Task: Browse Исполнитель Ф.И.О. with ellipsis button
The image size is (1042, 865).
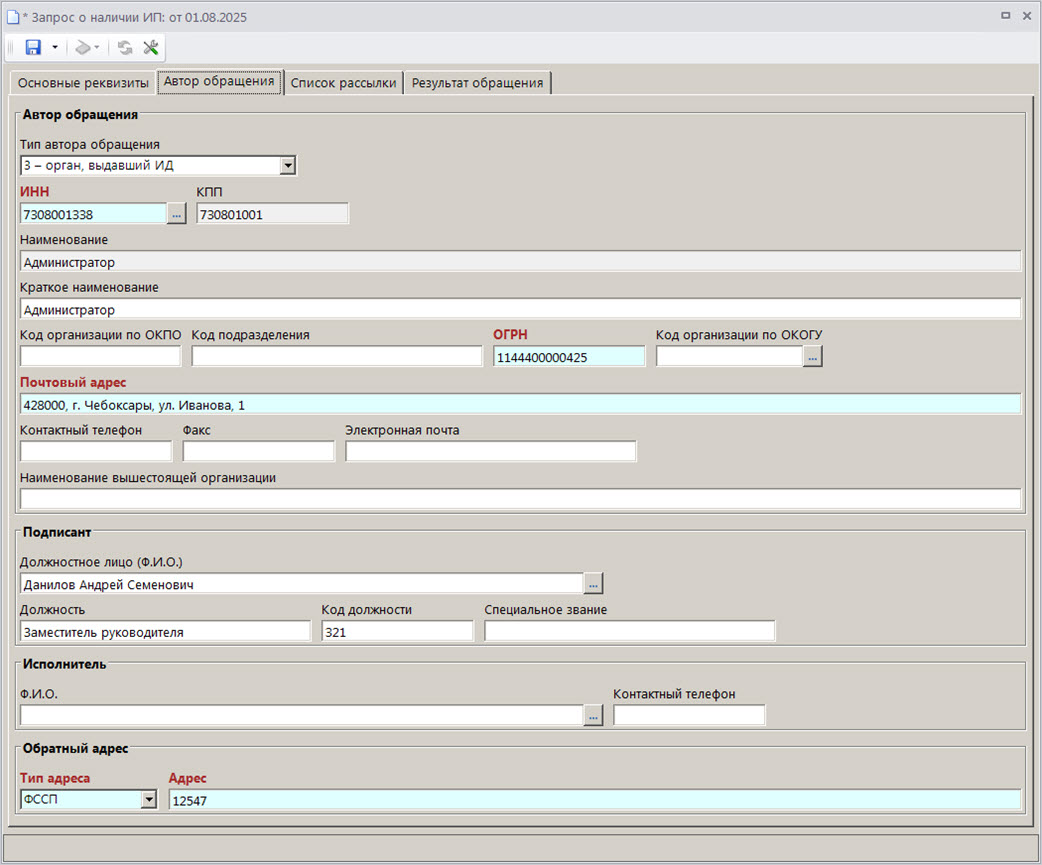Action: click(593, 715)
